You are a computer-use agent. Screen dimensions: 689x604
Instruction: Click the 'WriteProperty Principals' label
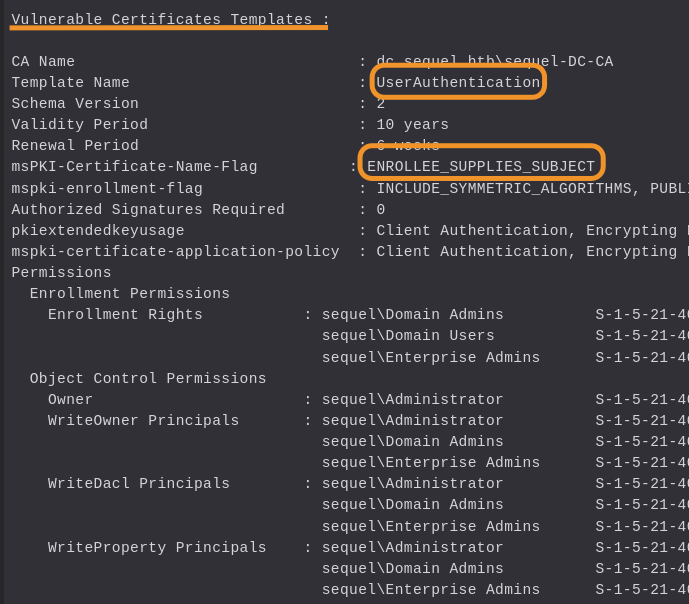point(157,548)
